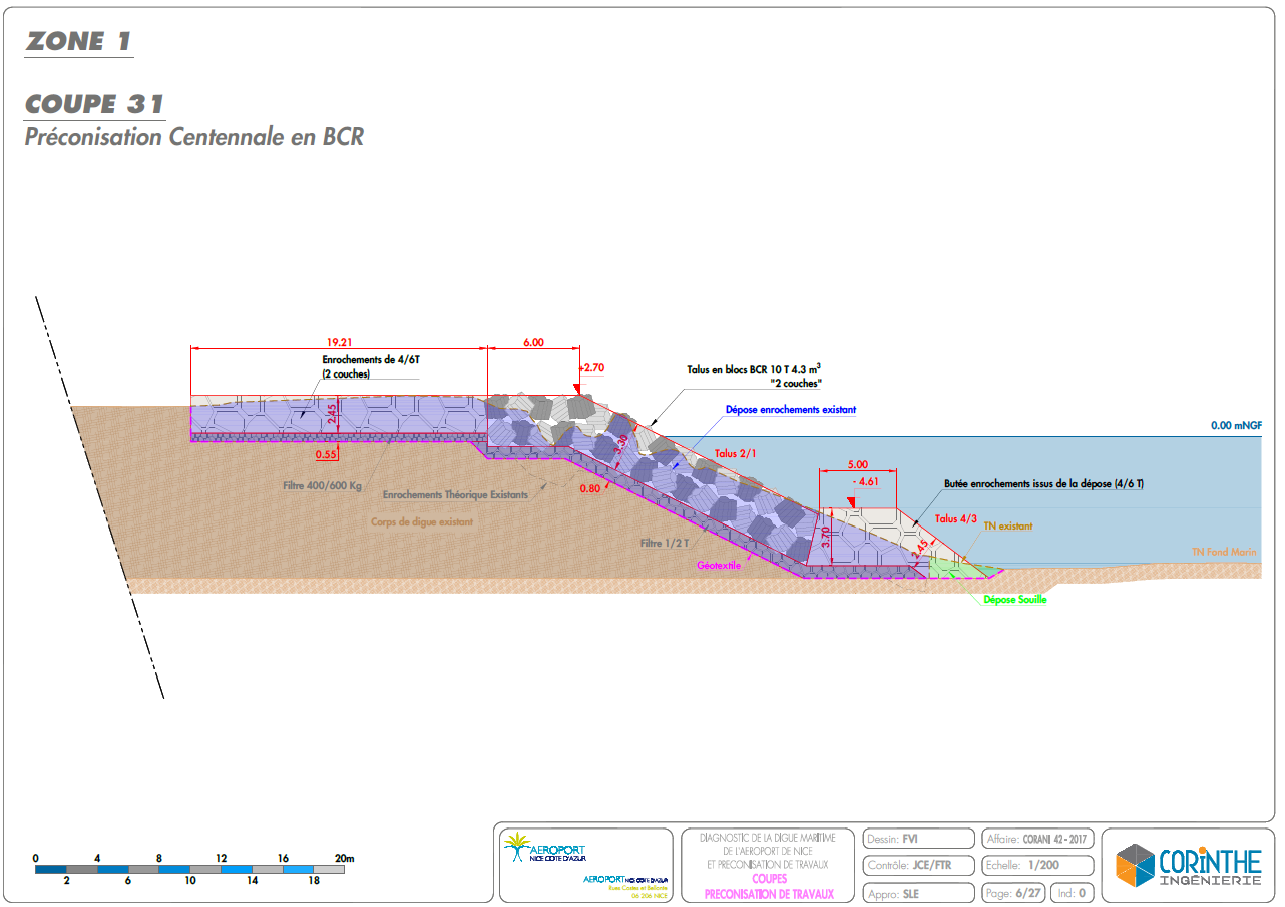Click the 6.00 dimension value
This screenshot has height=907, width=1285.
pyautogui.click(x=533, y=341)
